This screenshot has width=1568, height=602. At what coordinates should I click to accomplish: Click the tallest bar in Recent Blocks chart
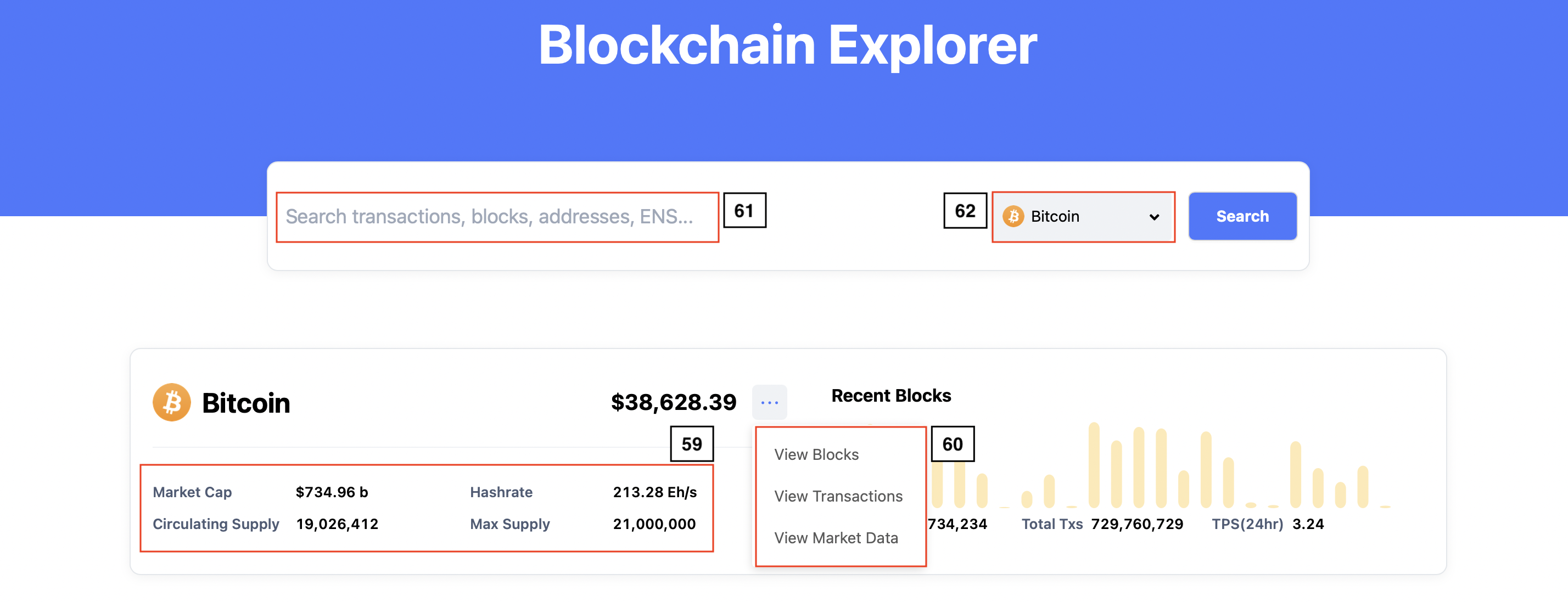tap(1094, 465)
